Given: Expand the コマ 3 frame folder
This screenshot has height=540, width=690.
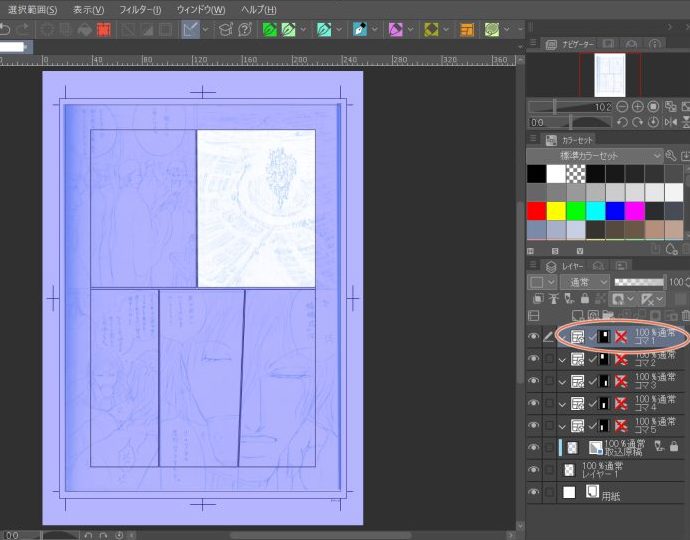Looking at the screenshot, I should coord(563,382).
